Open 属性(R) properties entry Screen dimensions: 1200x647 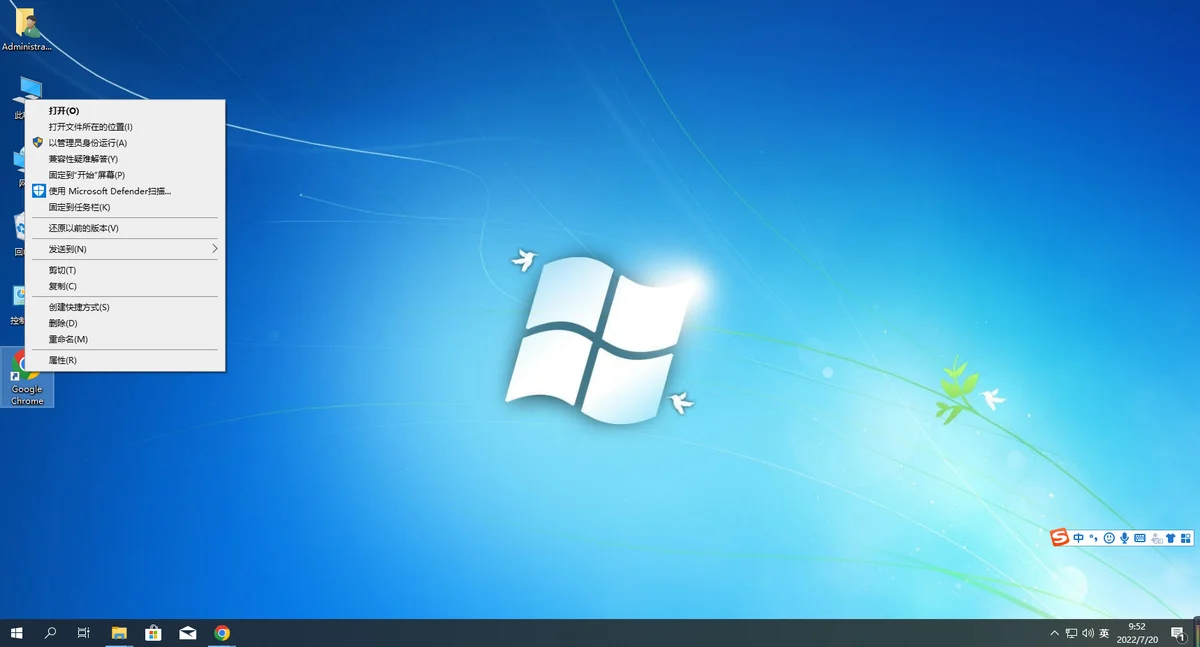[125, 360]
